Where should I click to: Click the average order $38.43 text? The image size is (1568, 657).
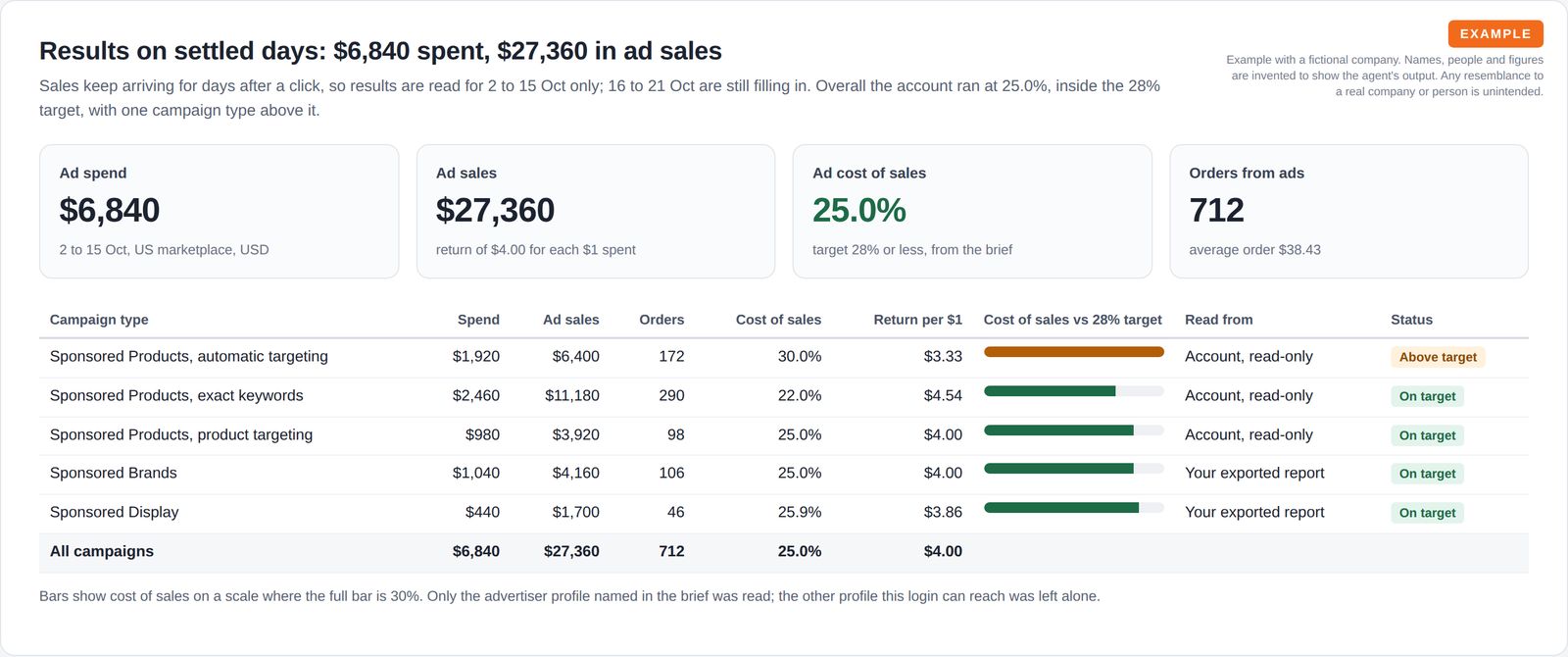coord(1254,250)
